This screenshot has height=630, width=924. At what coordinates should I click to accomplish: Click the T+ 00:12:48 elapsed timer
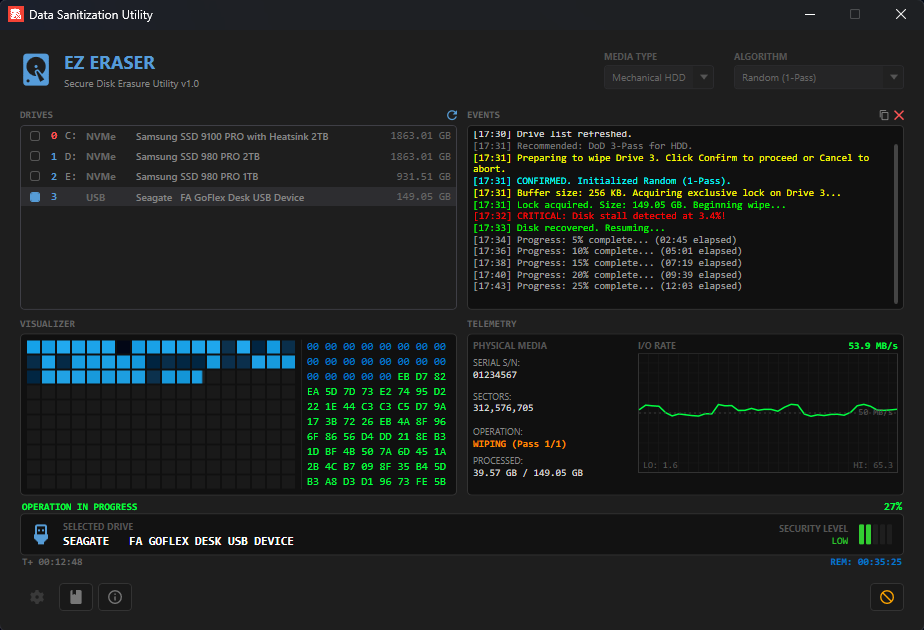point(52,562)
